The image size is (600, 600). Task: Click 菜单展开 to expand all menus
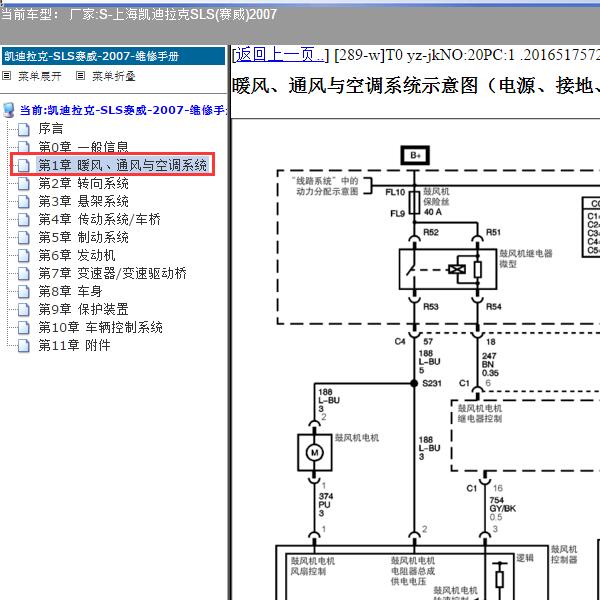[40, 76]
